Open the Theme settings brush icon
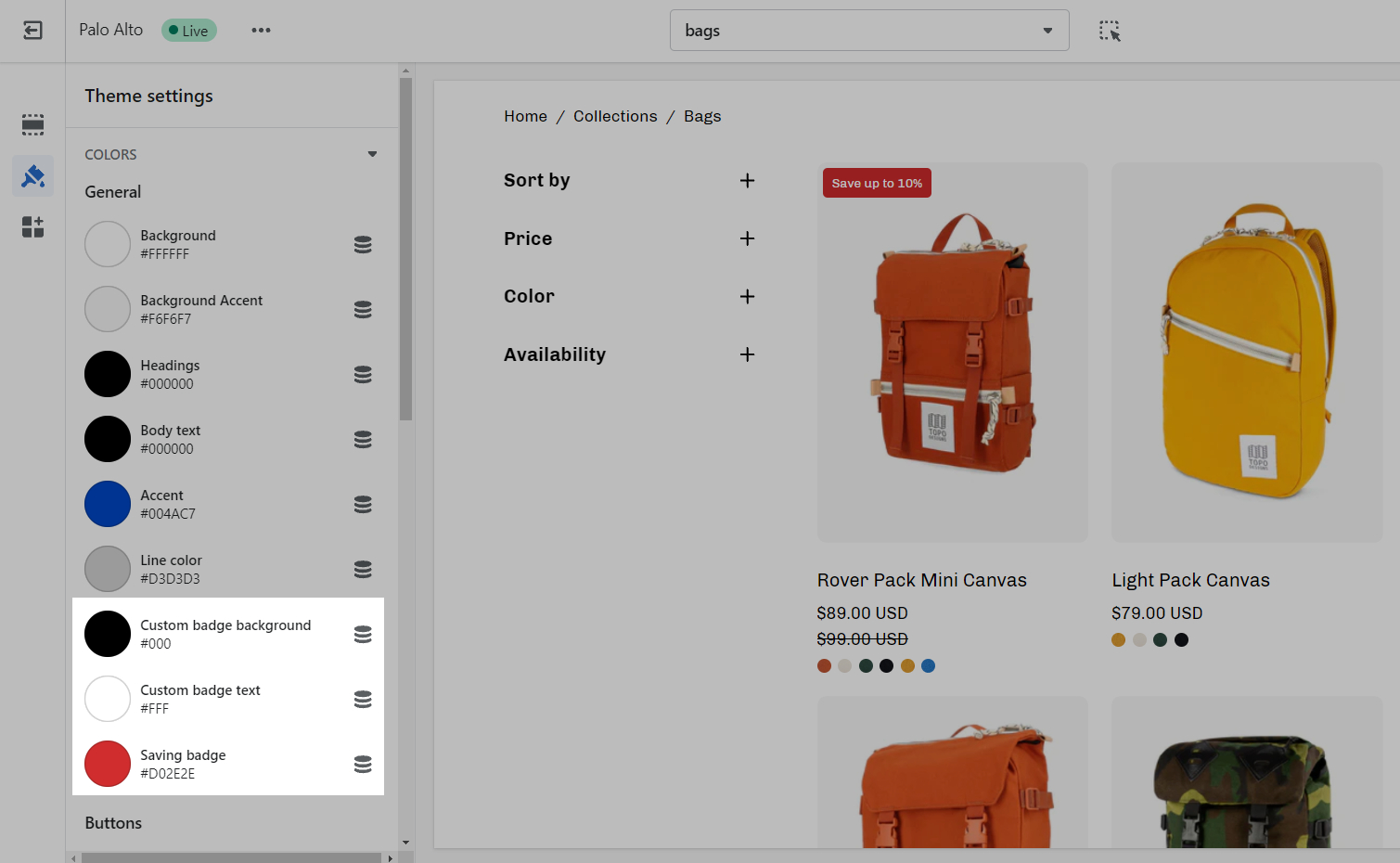This screenshot has width=1400, height=863. (32, 175)
